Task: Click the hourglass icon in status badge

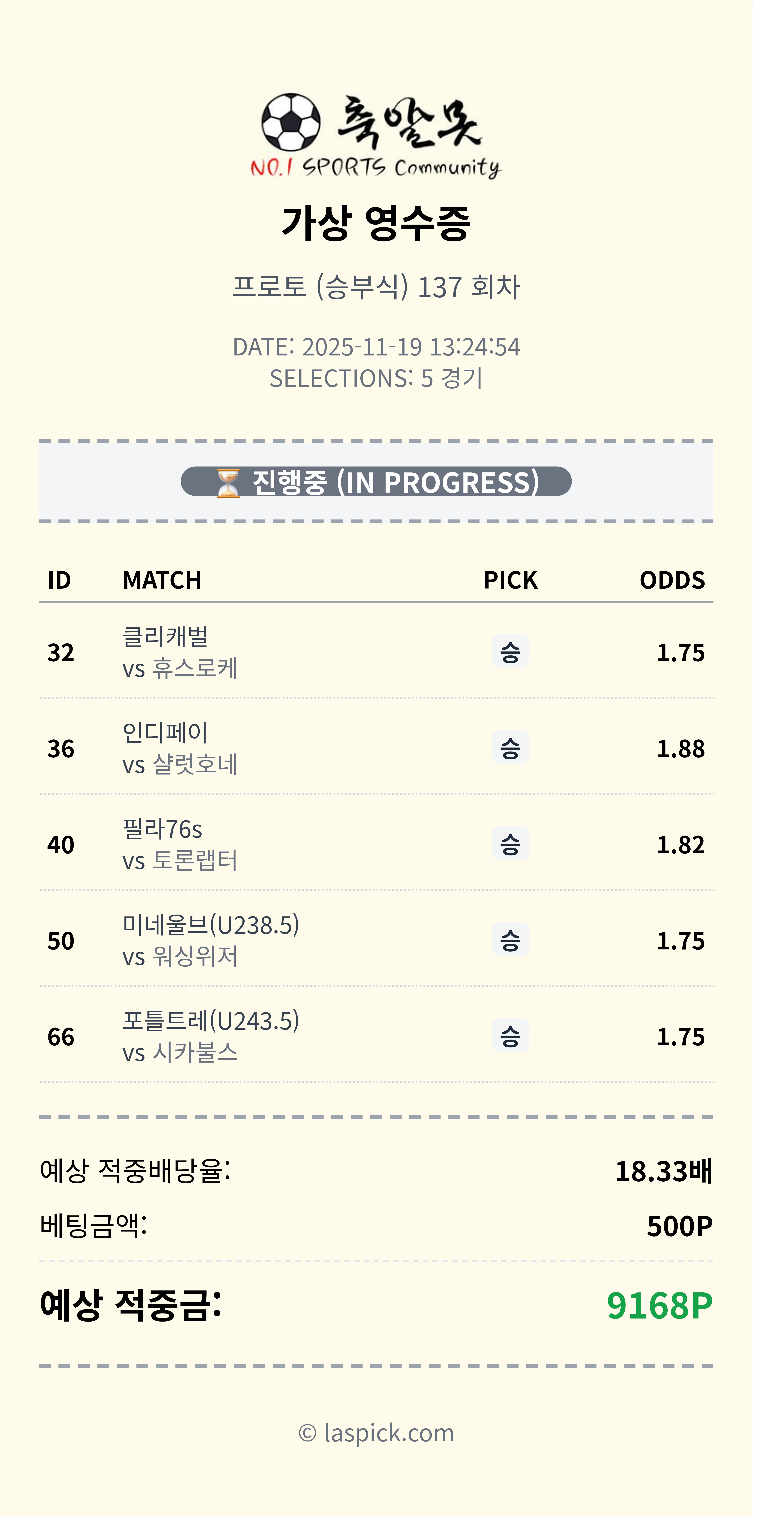Action: pos(228,483)
